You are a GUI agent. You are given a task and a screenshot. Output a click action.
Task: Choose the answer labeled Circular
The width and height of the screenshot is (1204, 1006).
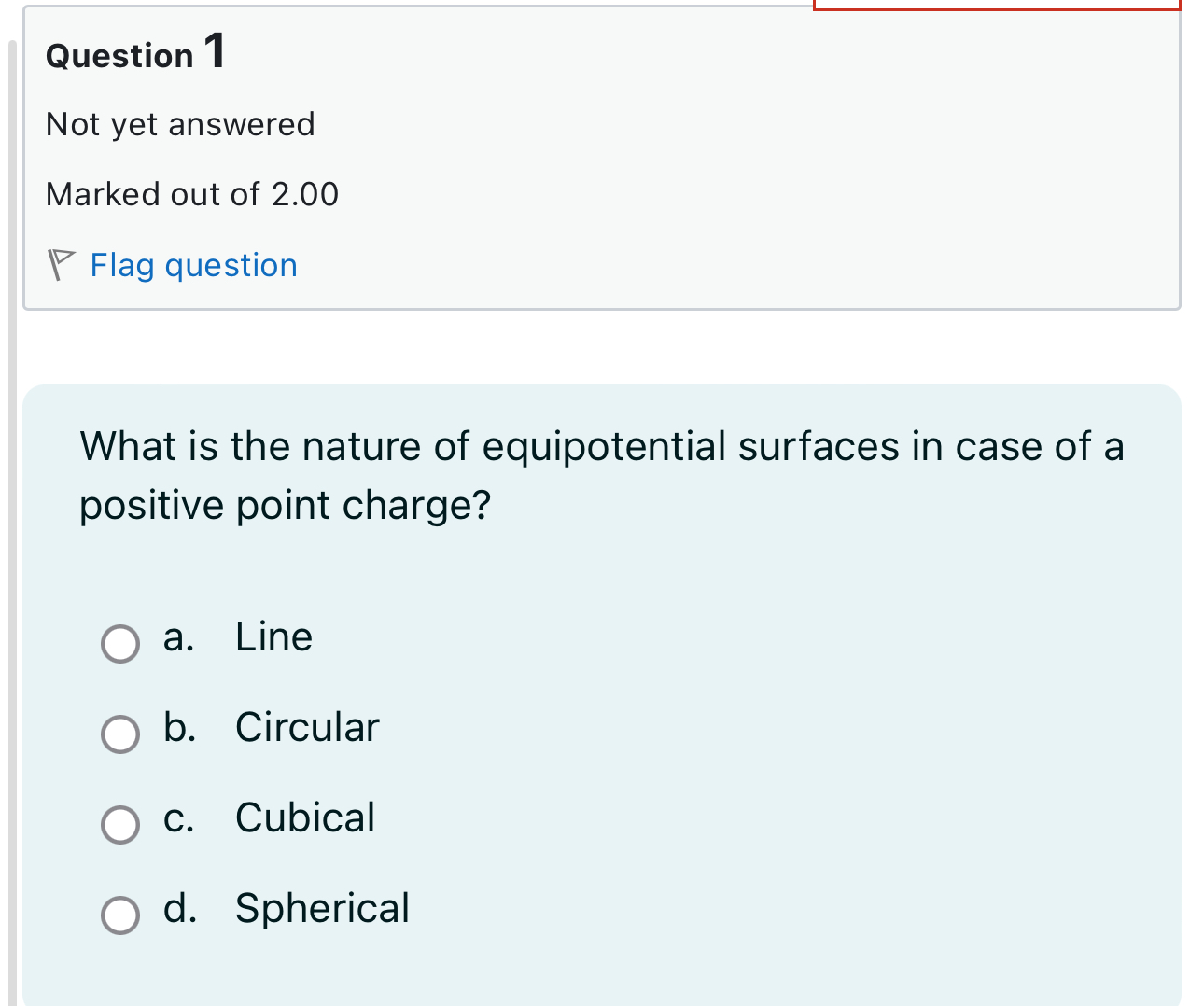pyautogui.click(x=307, y=728)
